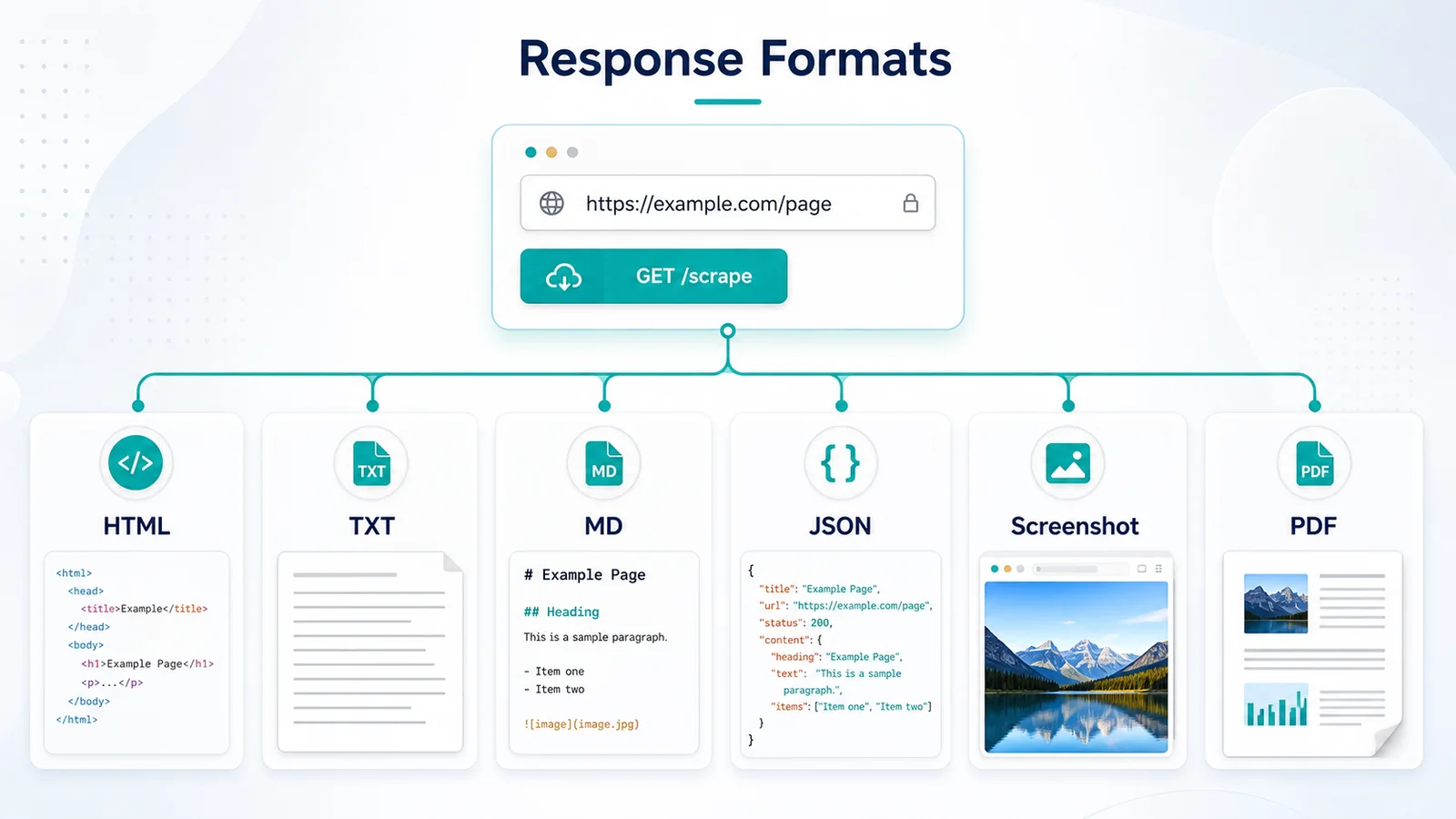
Task: Click the HTML code brackets icon
Action: click(x=136, y=462)
